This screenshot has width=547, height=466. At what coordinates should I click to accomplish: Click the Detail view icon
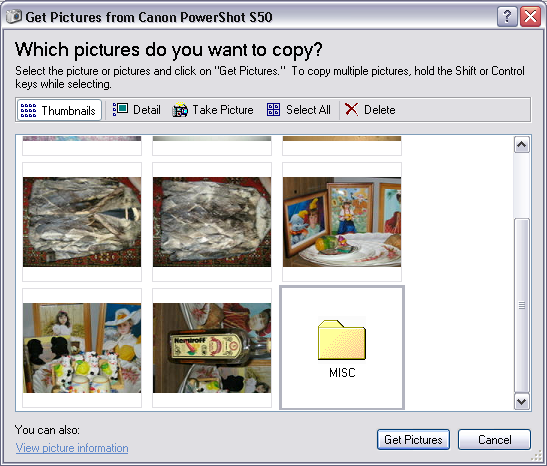coord(120,110)
